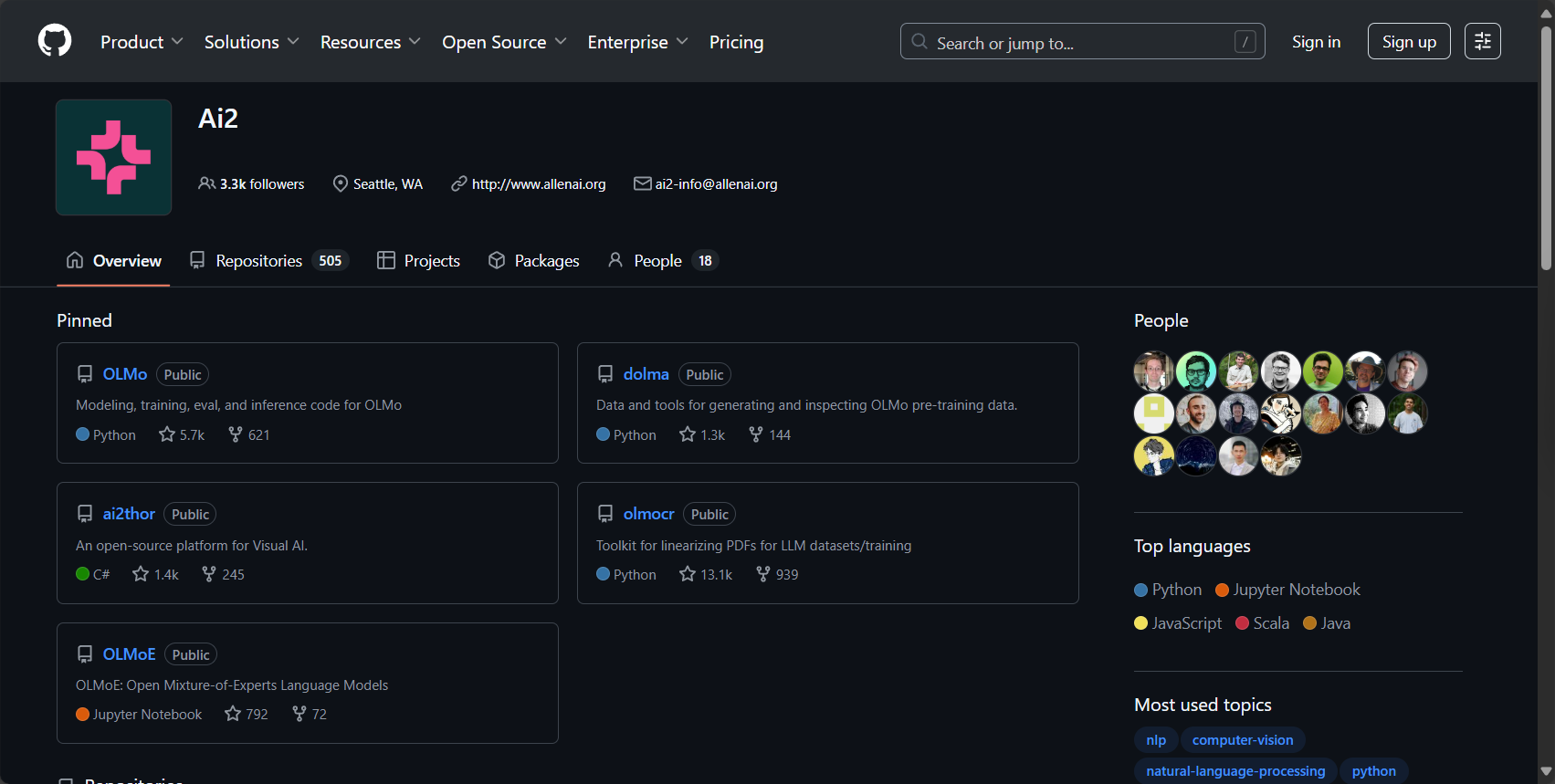Click the GitHub Octocat logo
1555x784 pixels.
(55, 41)
